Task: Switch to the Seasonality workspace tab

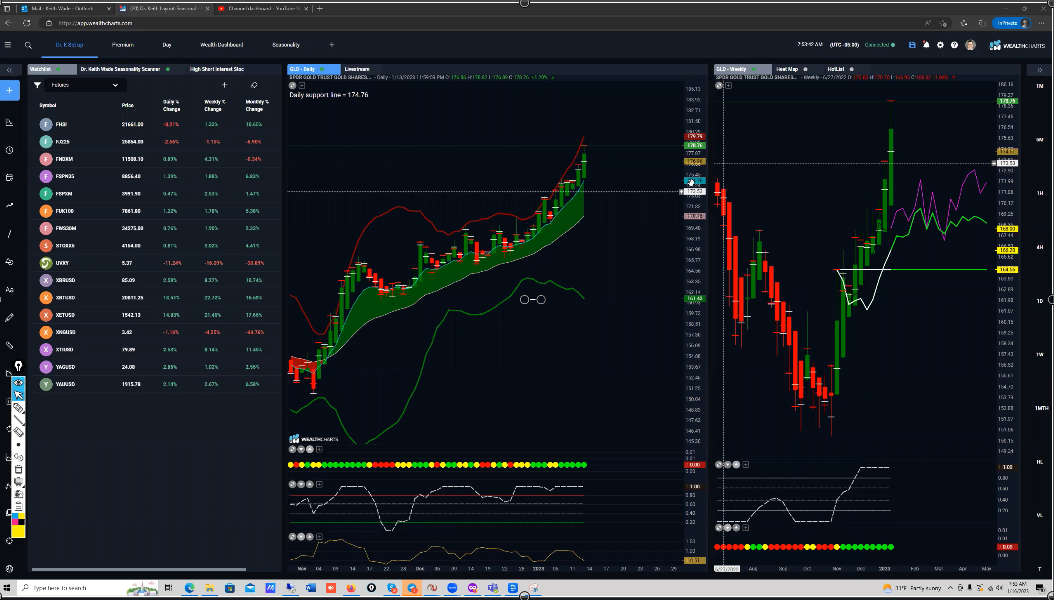Action: tap(286, 45)
